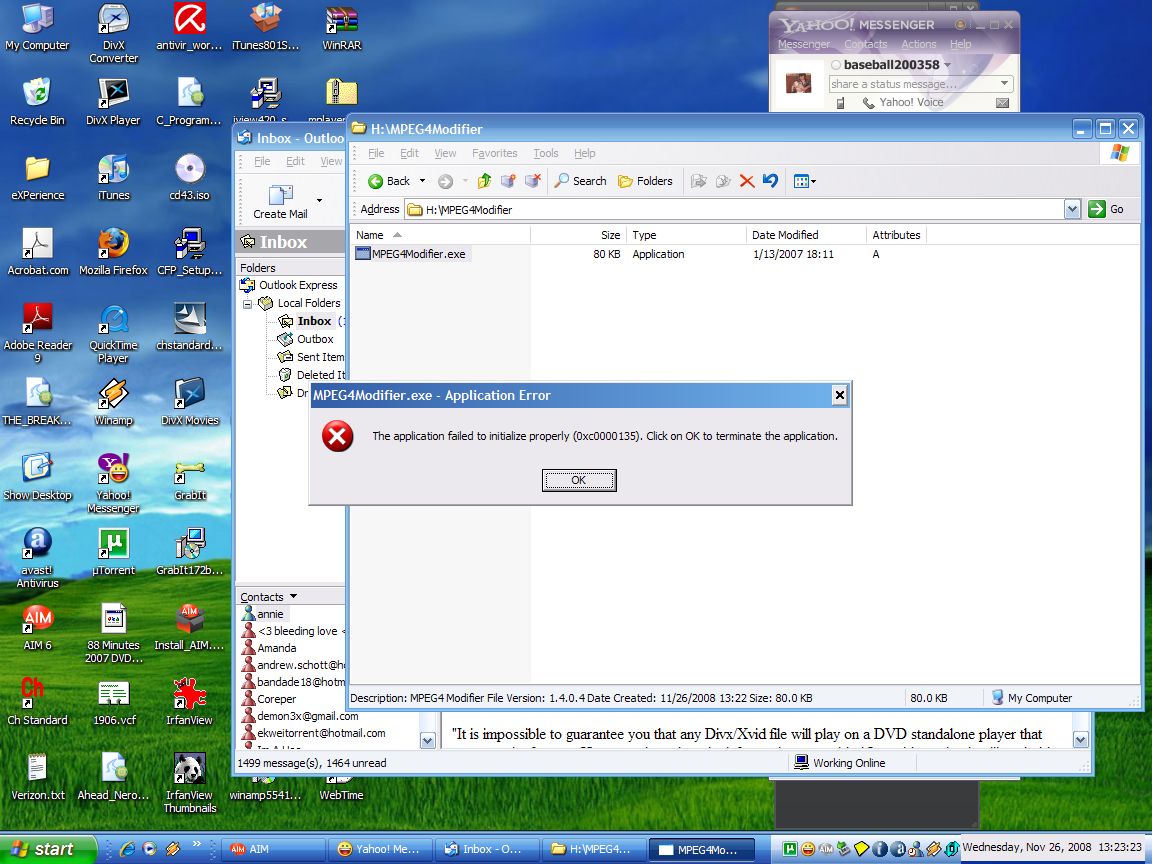1152x864 pixels.
Task: Open the Messenger menu in Yahoo Messenger
Action: tap(804, 44)
